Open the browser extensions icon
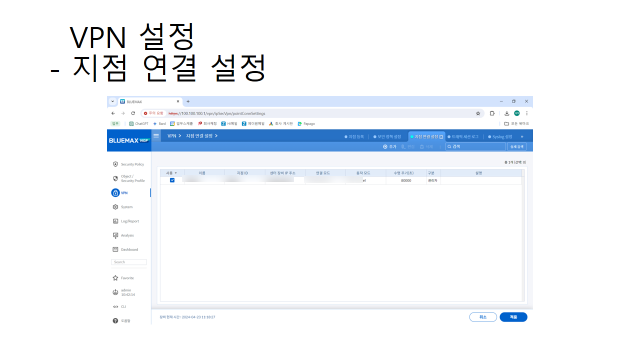640x360 pixels. pos(492,113)
